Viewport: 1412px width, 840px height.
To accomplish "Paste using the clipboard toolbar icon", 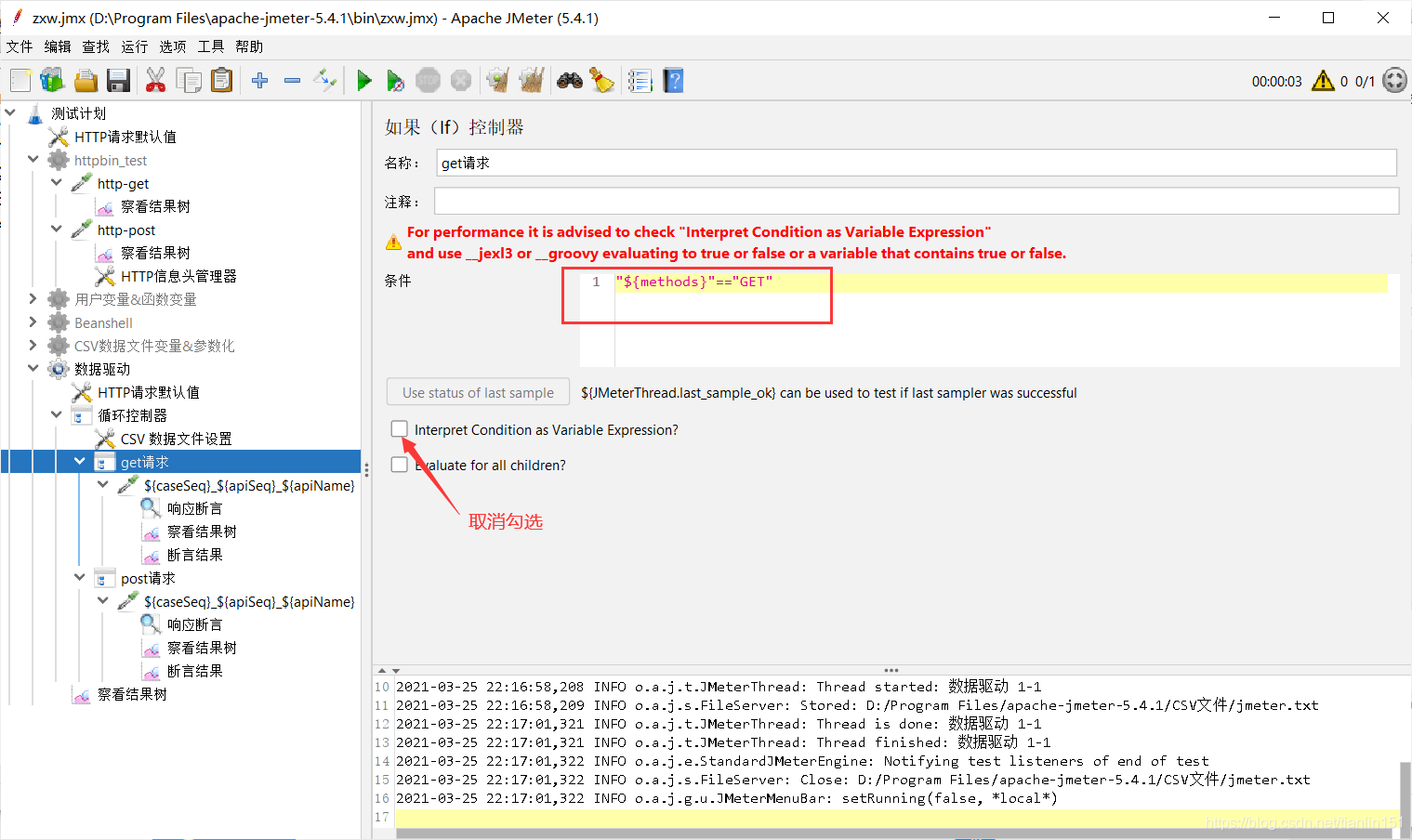I will click(221, 81).
